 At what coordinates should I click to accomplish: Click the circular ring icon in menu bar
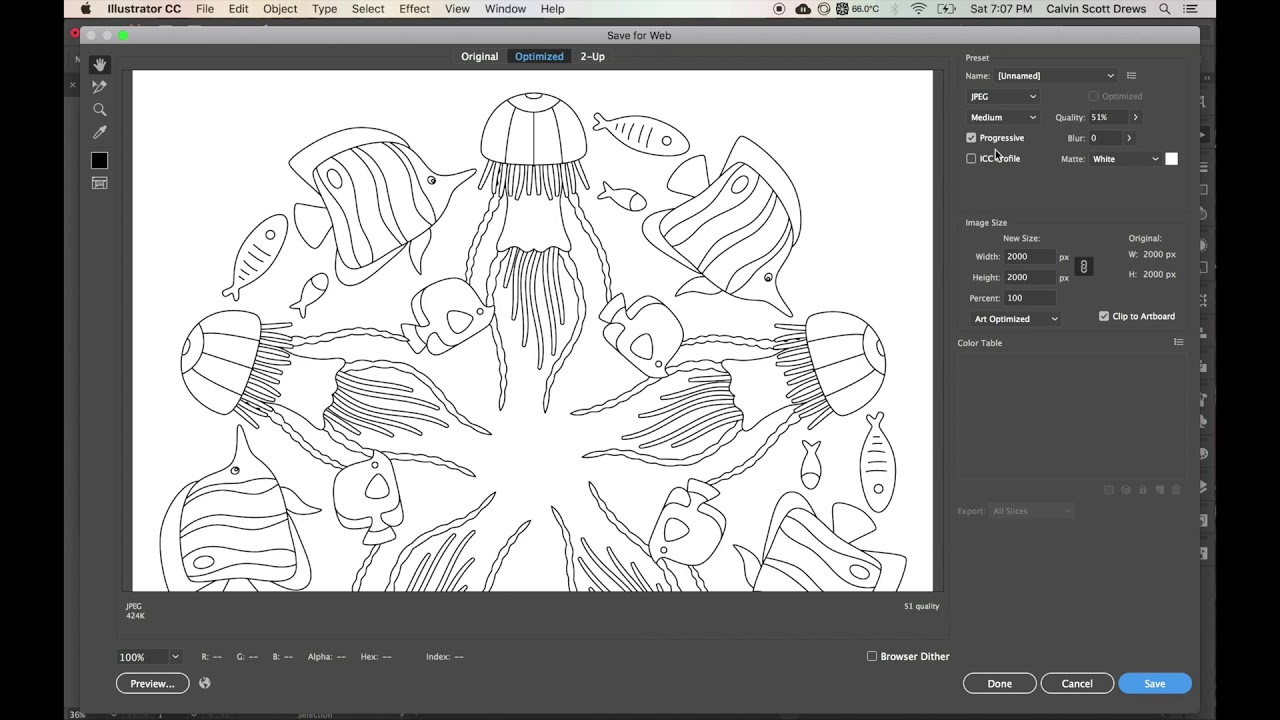[x=825, y=9]
